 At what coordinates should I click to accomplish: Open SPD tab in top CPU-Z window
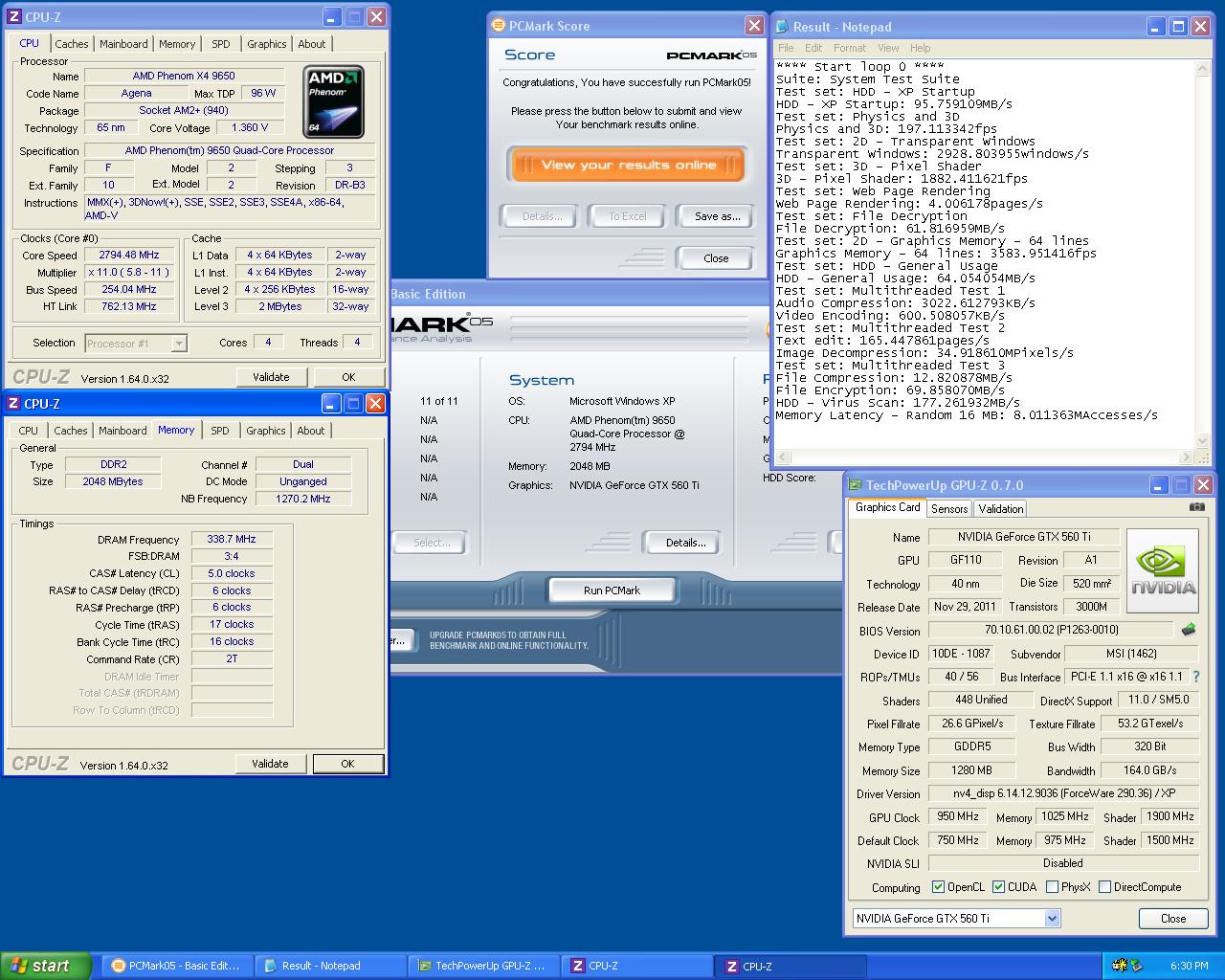point(221,44)
